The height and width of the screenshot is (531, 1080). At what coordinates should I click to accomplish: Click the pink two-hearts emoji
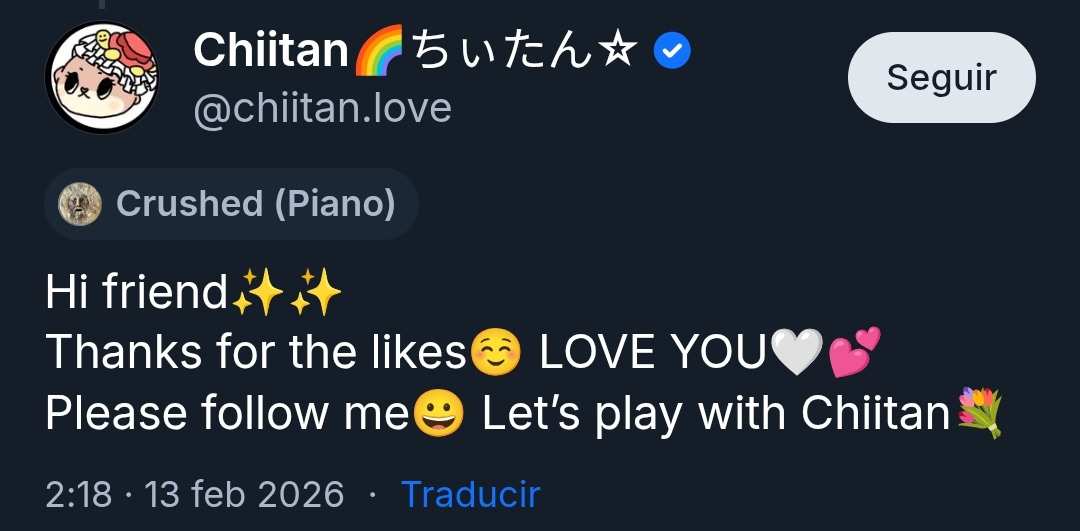[x=855, y=353]
